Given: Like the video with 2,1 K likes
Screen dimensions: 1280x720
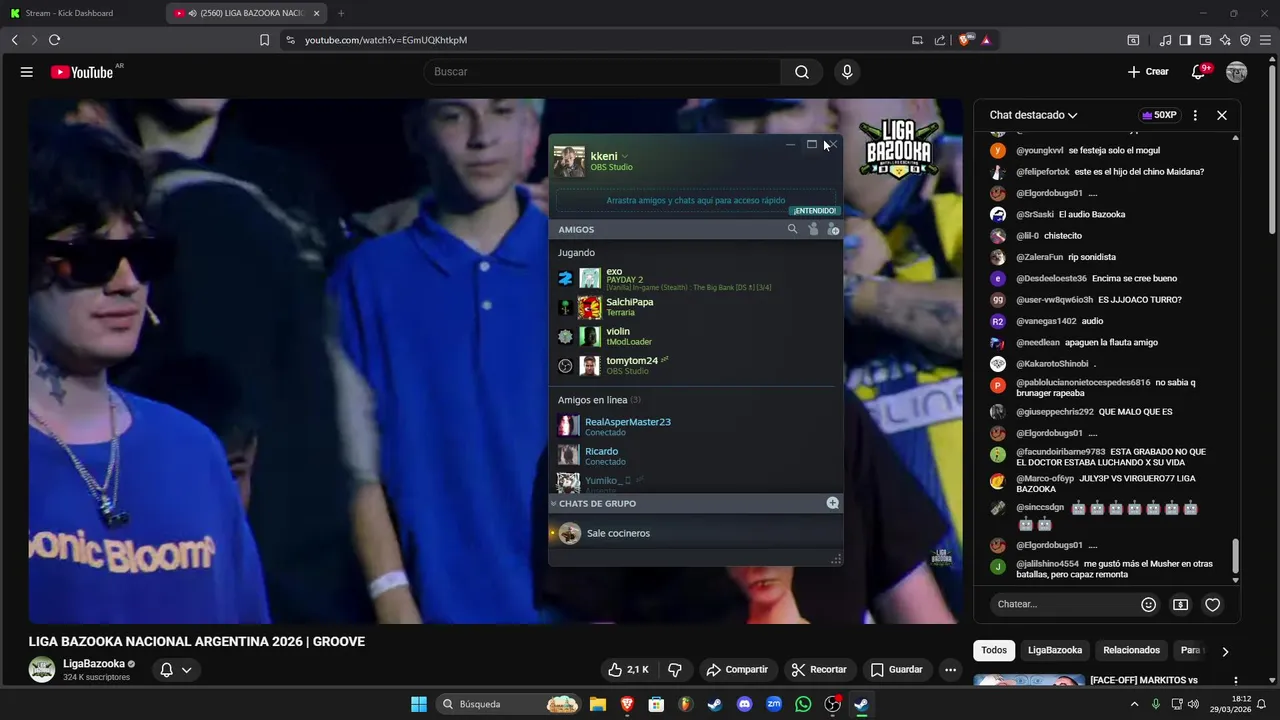Looking at the screenshot, I should (x=628, y=669).
